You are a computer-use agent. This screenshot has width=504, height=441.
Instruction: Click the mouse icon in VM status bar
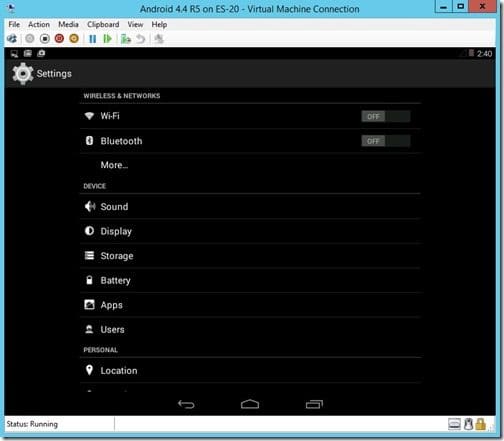coord(468,424)
